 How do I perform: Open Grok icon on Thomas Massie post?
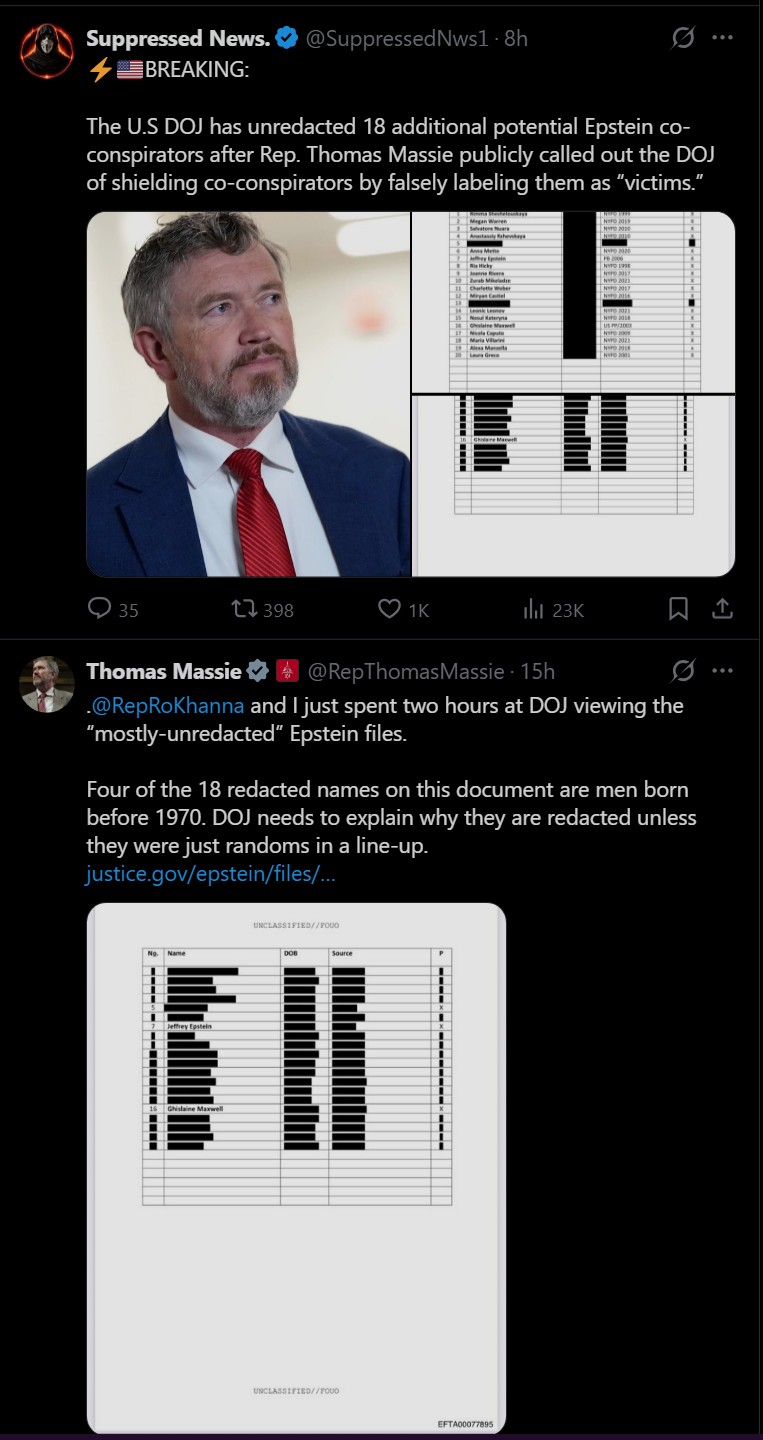[683, 670]
